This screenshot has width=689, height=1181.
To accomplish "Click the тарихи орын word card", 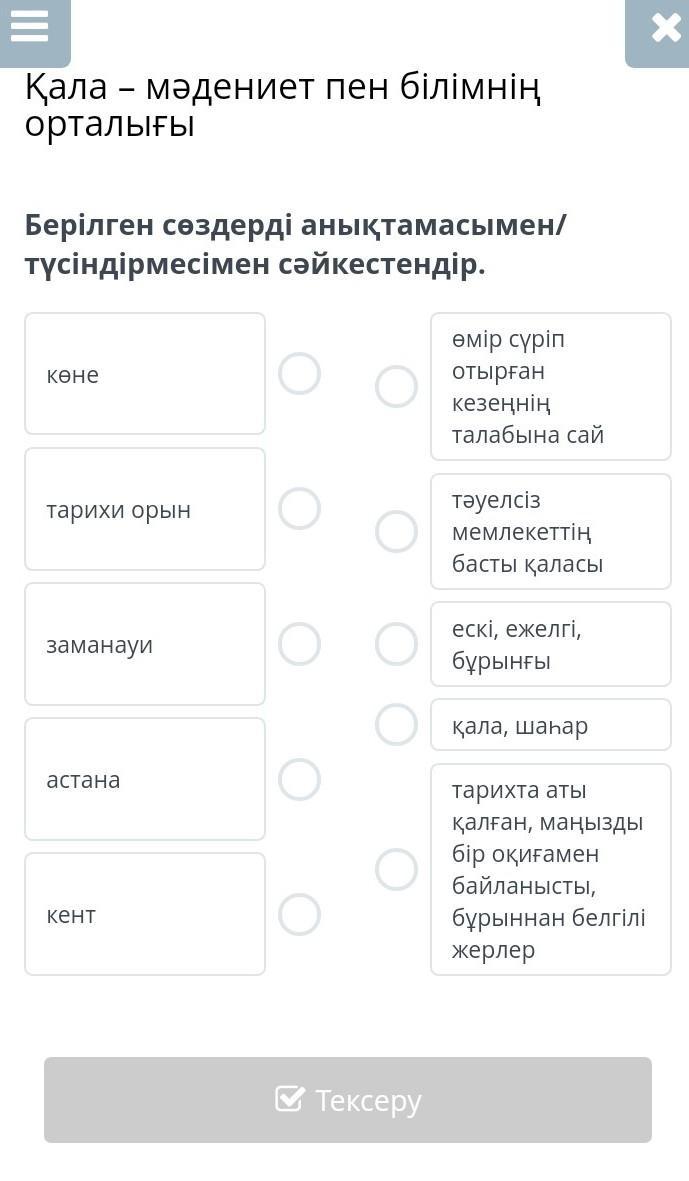I will pyautogui.click(x=145, y=509).
